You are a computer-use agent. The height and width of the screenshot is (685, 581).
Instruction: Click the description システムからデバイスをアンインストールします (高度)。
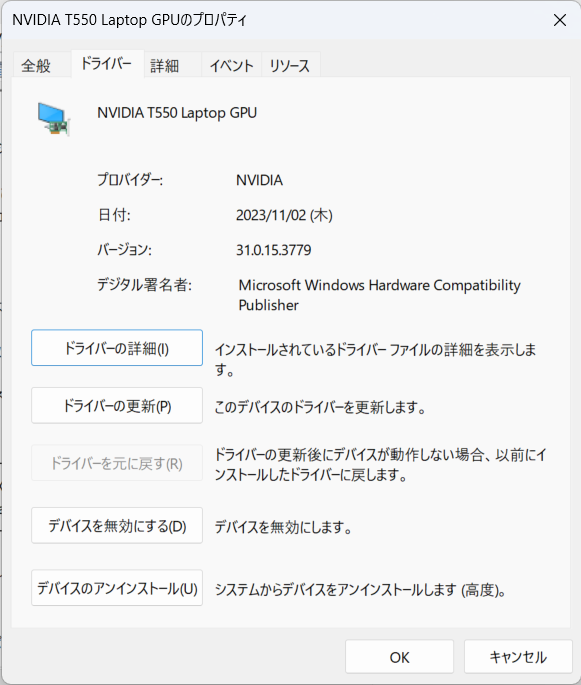[360, 590]
